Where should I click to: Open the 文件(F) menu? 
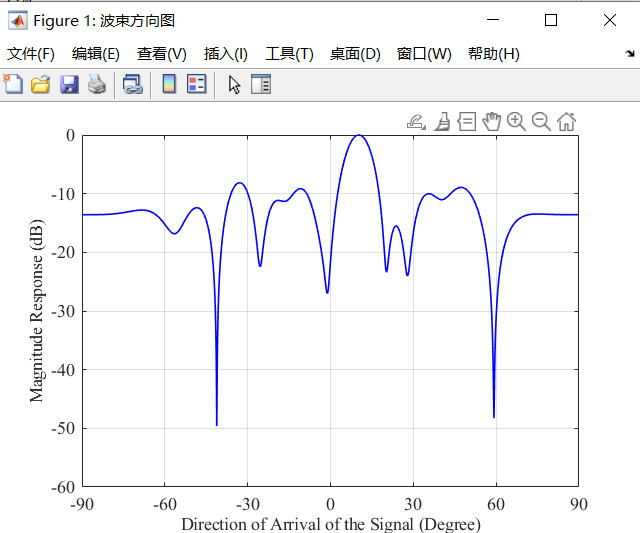click(x=31, y=54)
